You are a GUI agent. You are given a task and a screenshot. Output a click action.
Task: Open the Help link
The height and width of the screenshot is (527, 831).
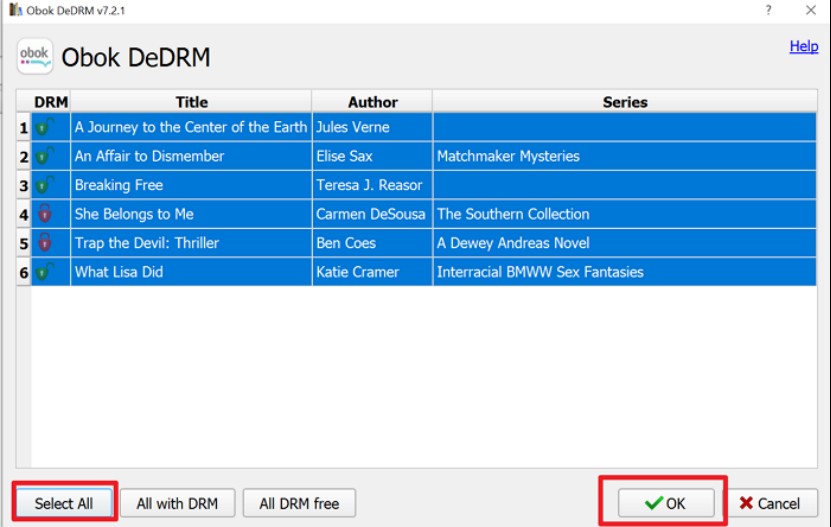(x=803, y=46)
